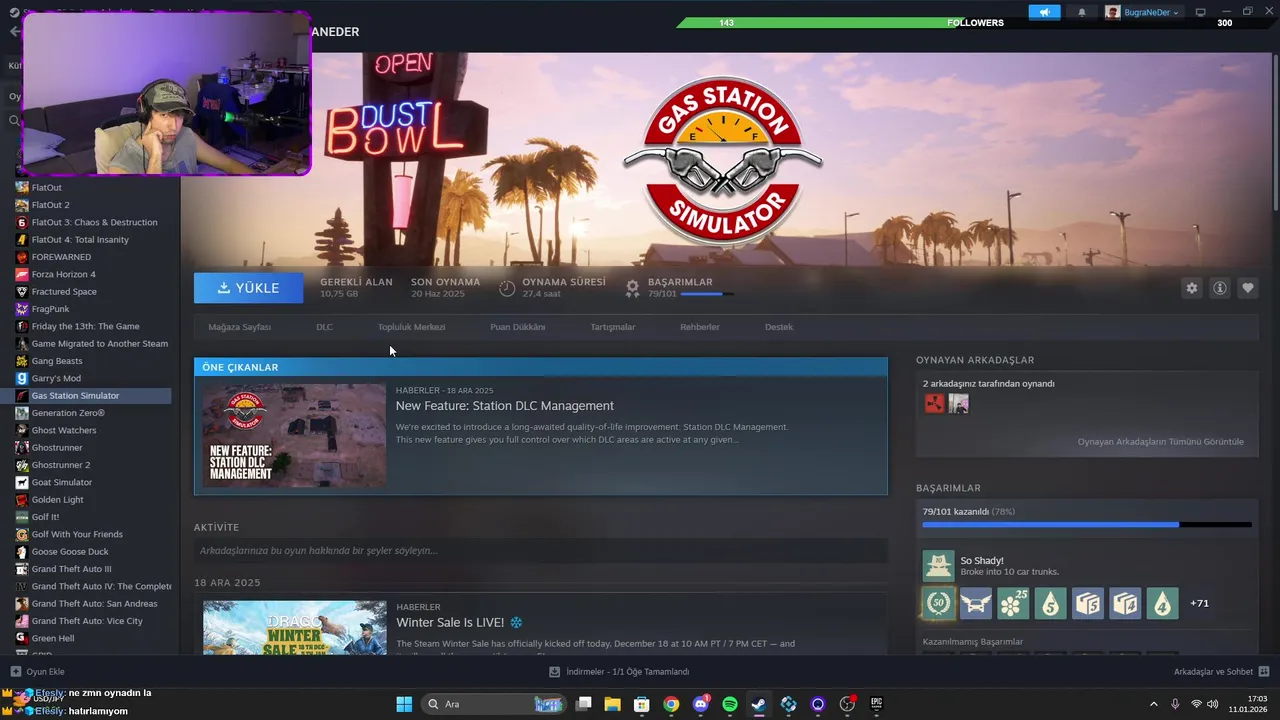The height and width of the screenshot is (720, 1280).
Task: Open red friend avatar in Oynayan Arkadaşlar
Action: coord(934,404)
